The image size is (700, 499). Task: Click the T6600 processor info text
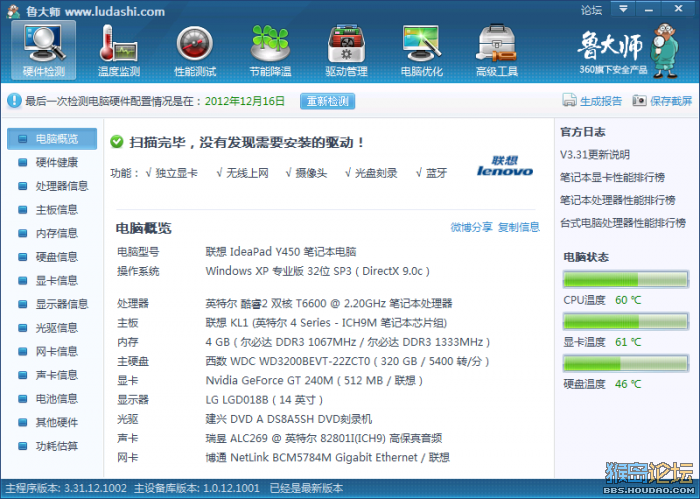pos(329,304)
